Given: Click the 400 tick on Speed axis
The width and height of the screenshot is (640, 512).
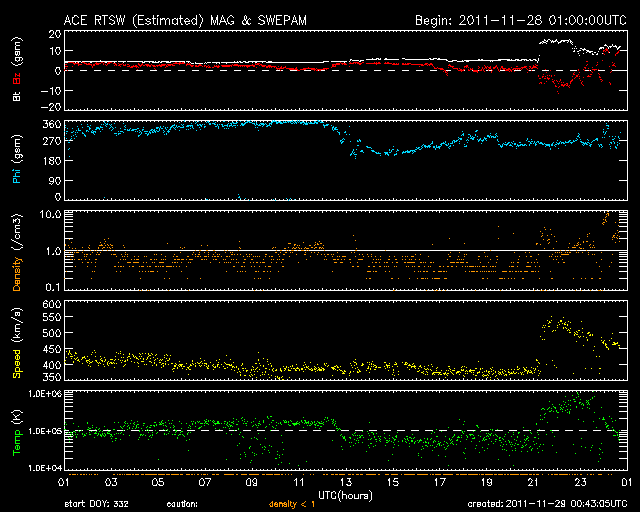Looking at the screenshot, I should coord(52,365).
